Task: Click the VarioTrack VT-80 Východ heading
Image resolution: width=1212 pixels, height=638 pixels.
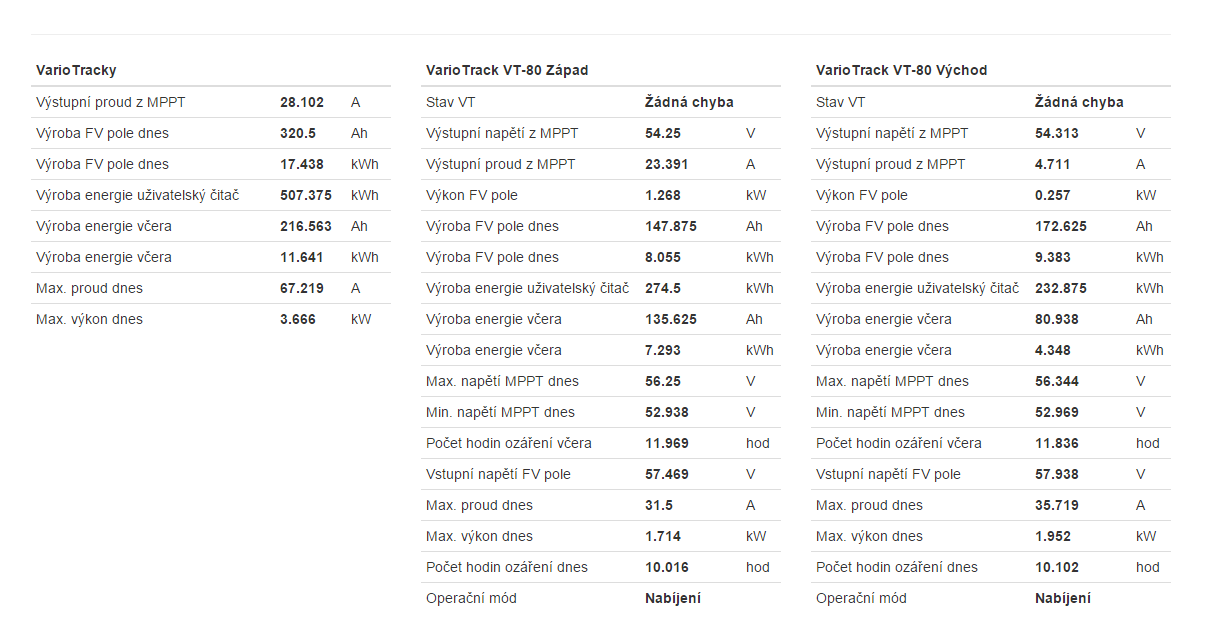Action: point(901,70)
